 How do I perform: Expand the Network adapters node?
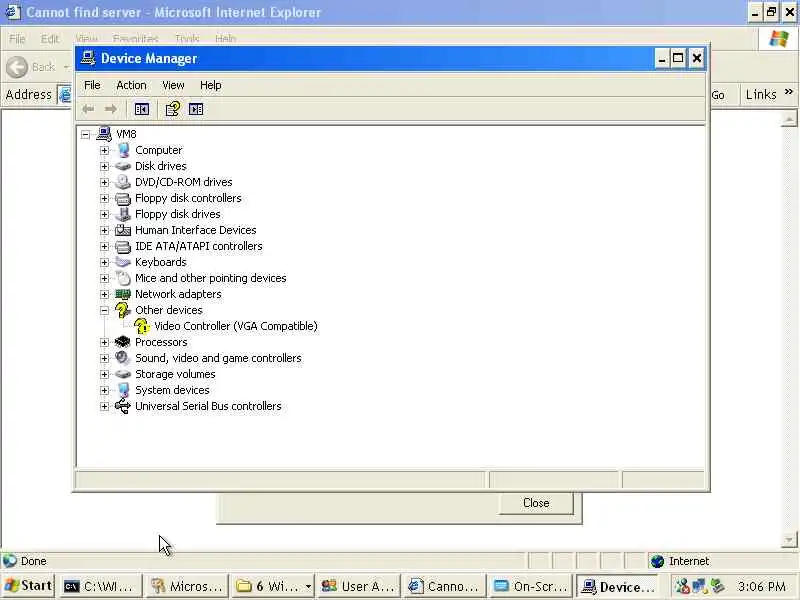coord(105,294)
